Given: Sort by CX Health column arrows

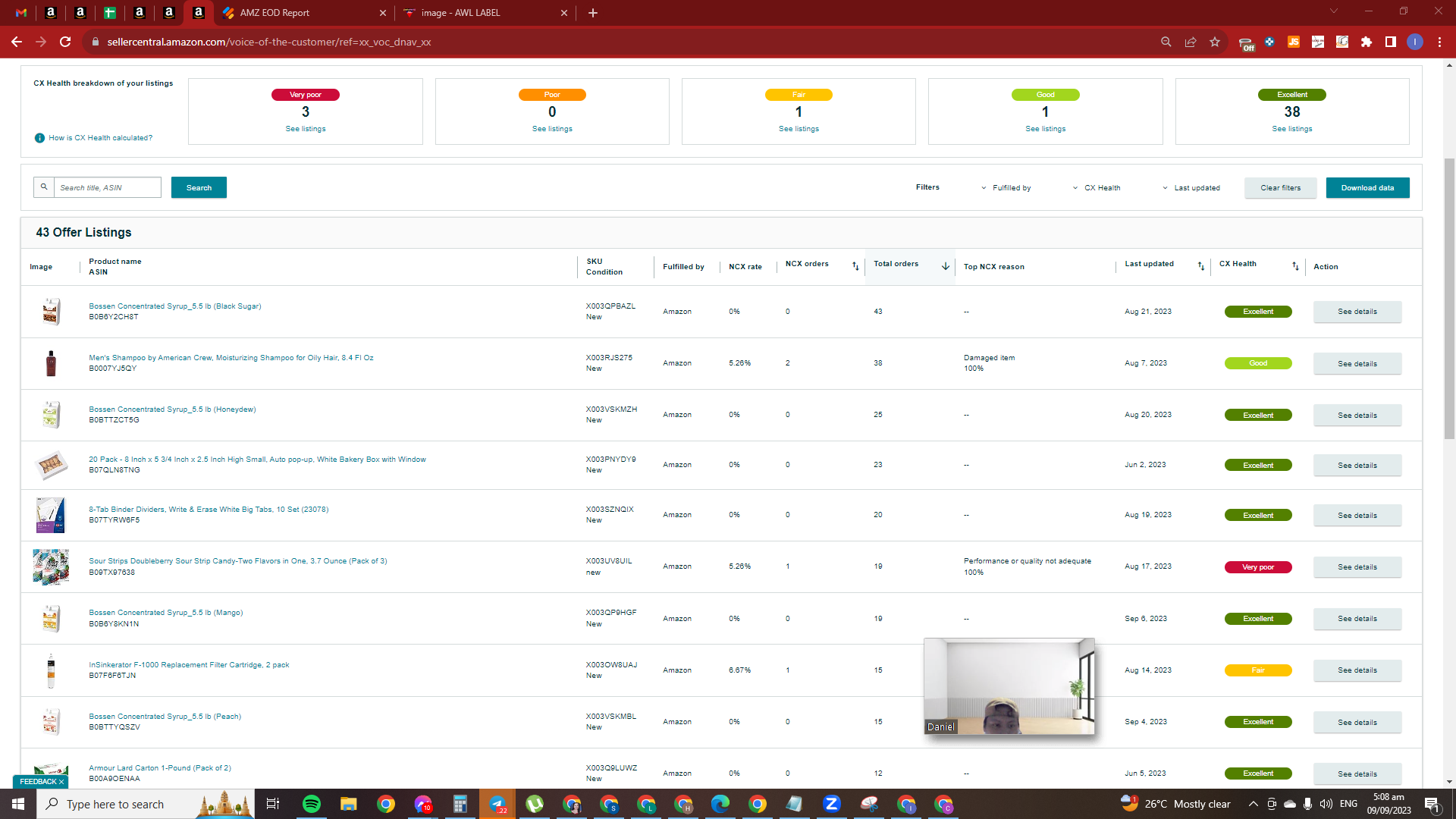Looking at the screenshot, I should (1295, 266).
